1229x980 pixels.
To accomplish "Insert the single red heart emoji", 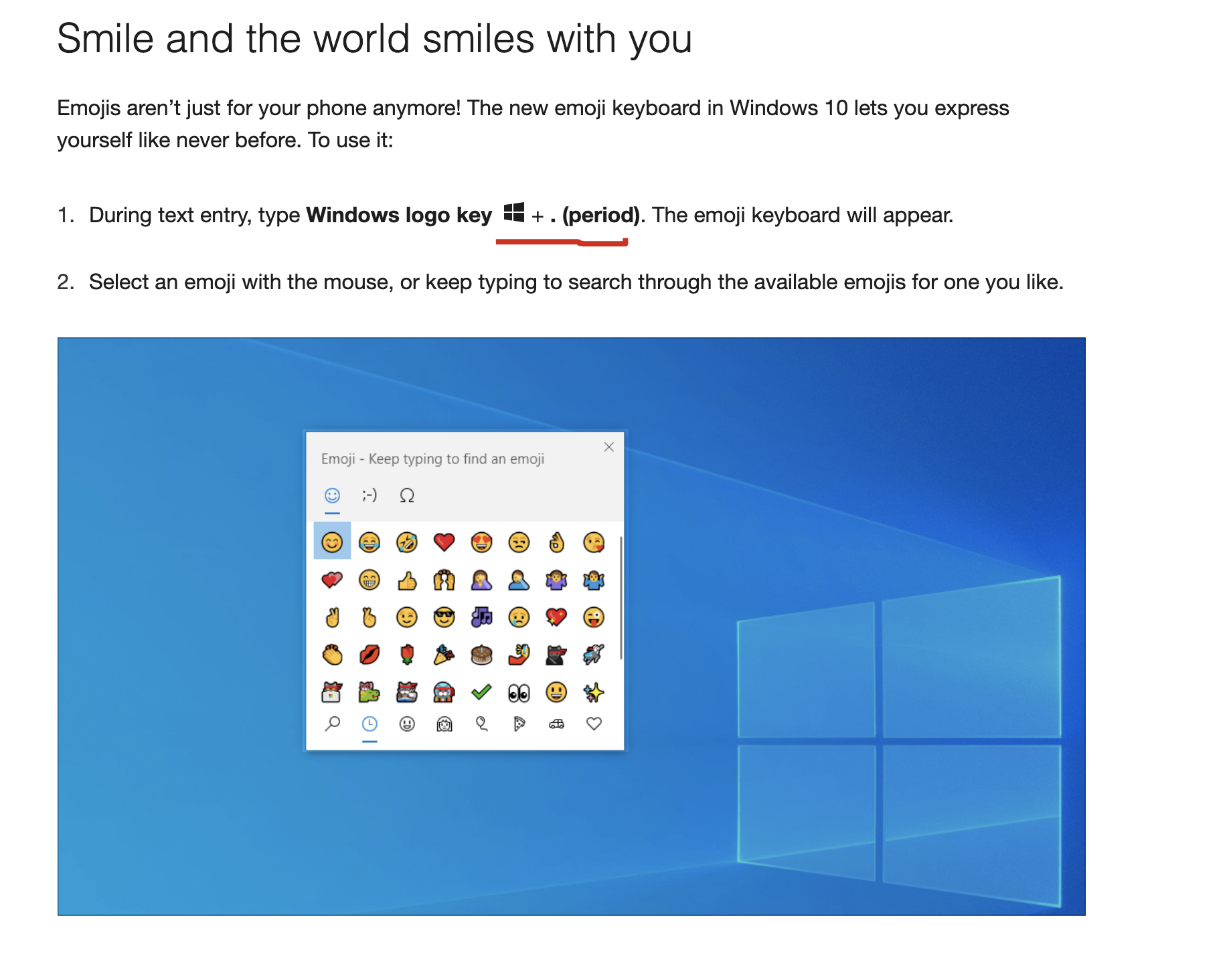I will tap(444, 542).
